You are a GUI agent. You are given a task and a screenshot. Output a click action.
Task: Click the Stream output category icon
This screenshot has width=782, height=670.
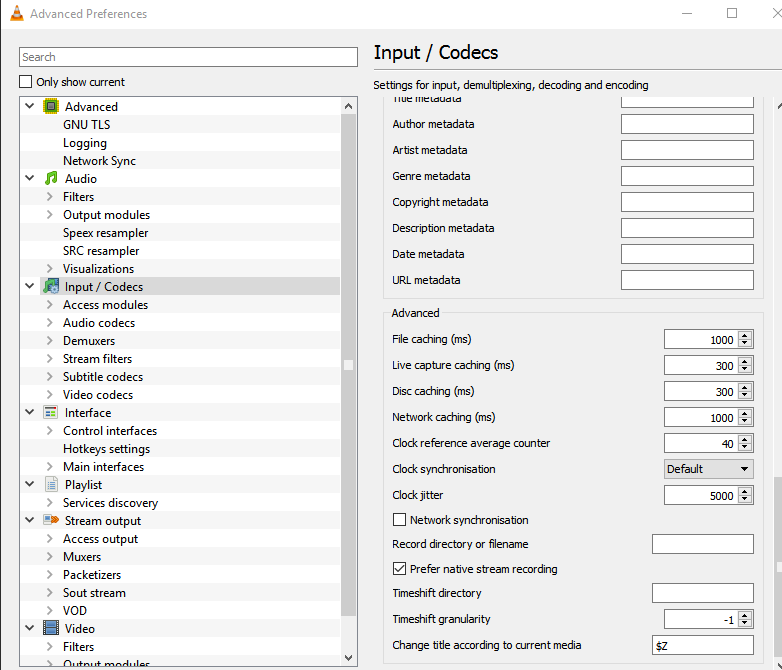(51, 521)
